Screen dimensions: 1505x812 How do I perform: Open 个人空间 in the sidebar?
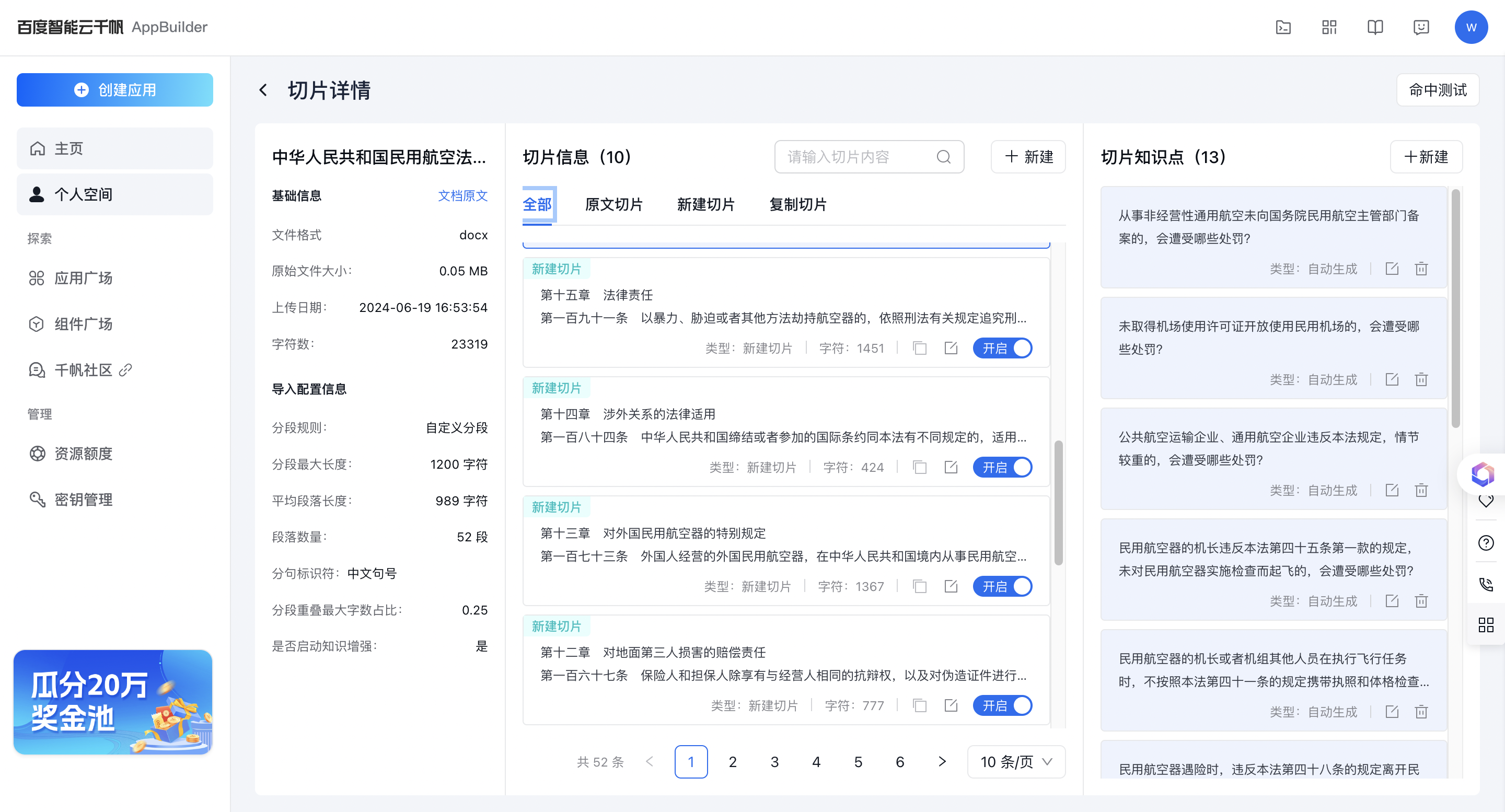point(114,194)
